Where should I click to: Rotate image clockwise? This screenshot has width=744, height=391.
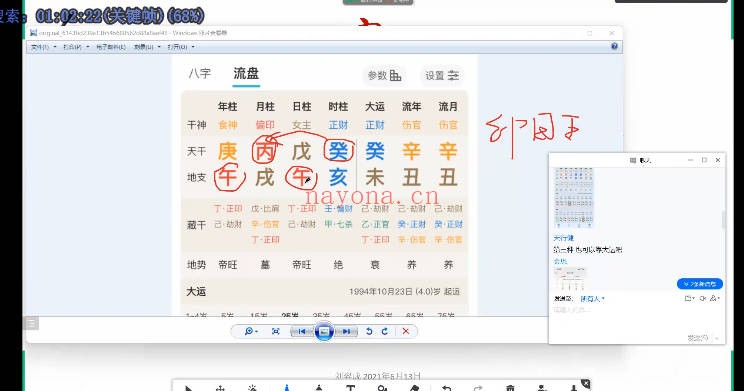click(x=385, y=331)
